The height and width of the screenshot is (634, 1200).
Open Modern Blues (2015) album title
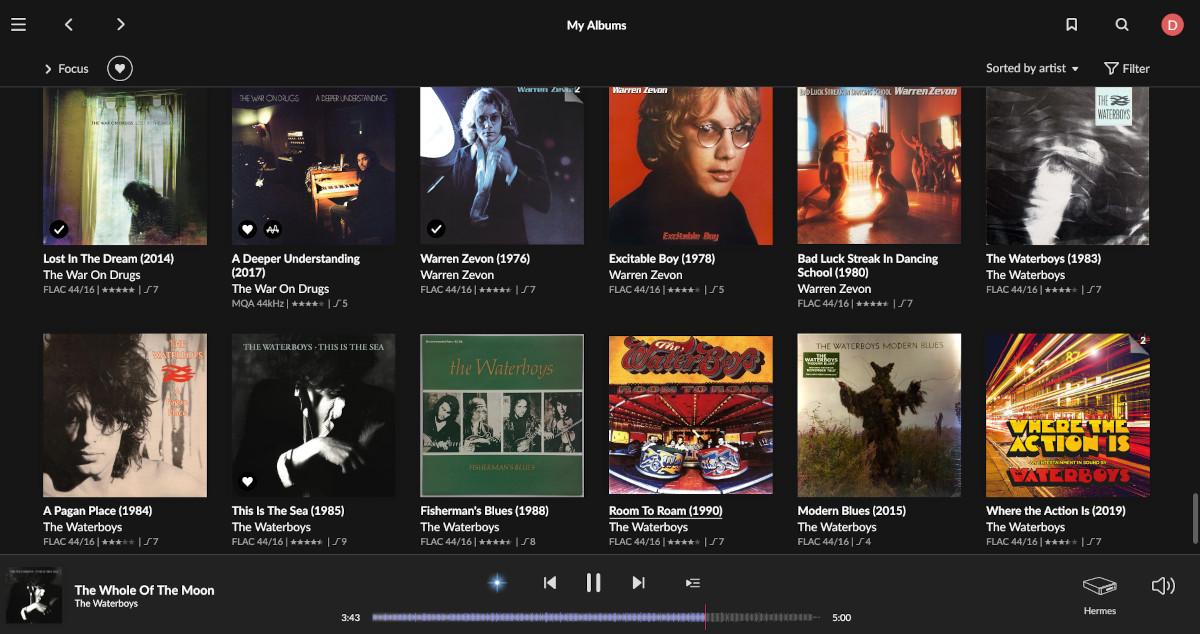[x=852, y=510]
